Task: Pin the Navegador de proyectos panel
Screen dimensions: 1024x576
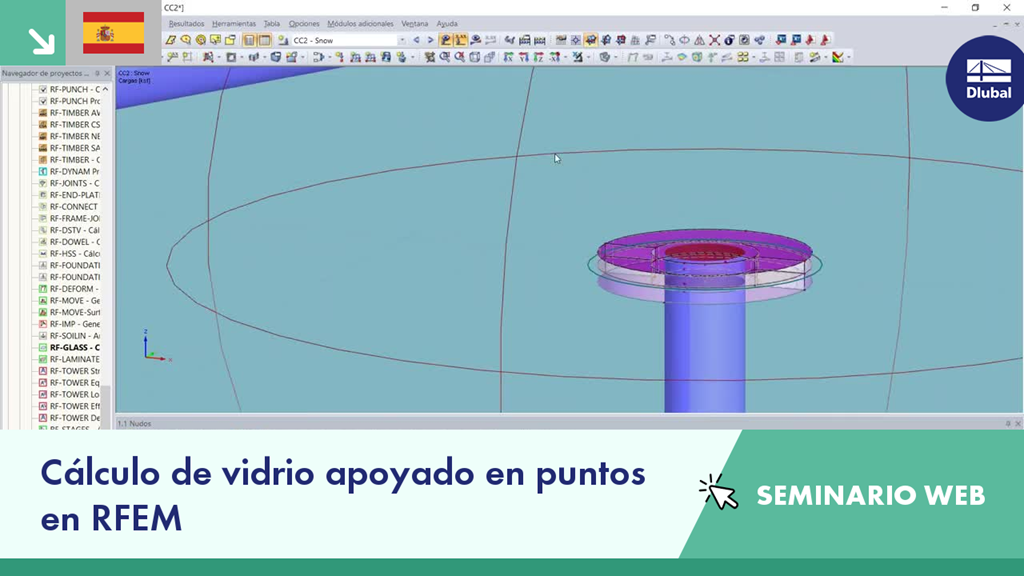Action: (x=97, y=73)
